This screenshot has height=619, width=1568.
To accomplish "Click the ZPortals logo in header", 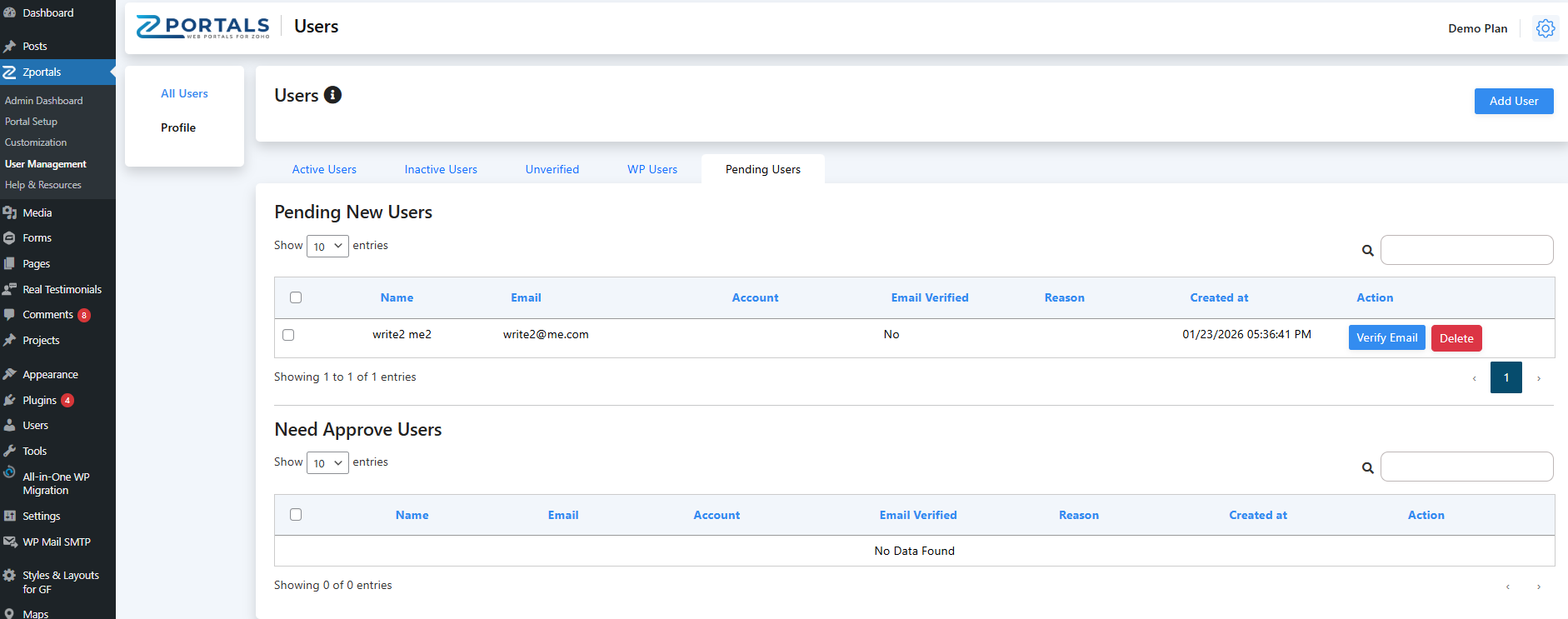I will click(202, 27).
